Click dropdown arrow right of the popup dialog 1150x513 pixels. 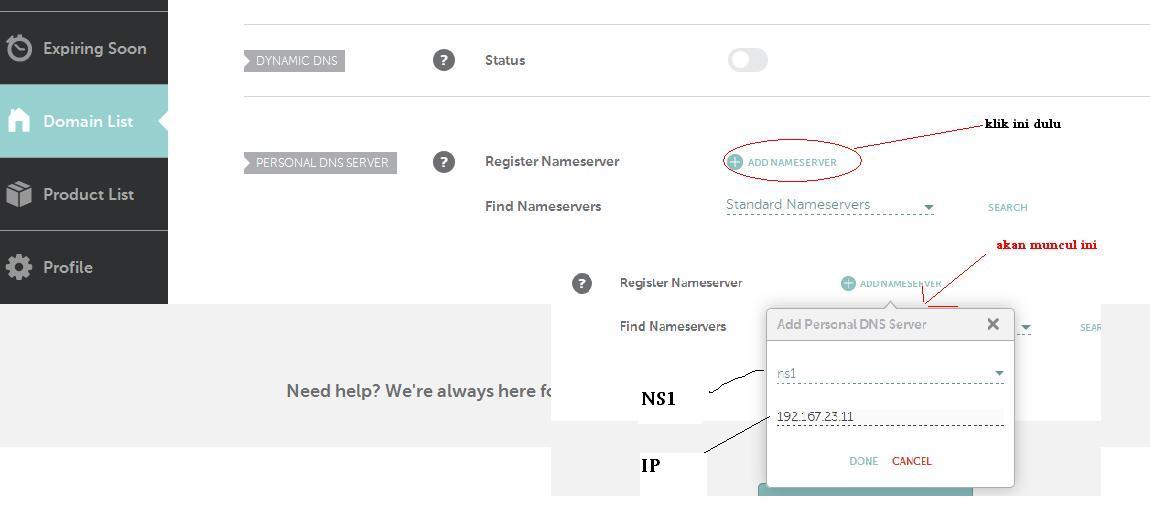click(x=1025, y=328)
